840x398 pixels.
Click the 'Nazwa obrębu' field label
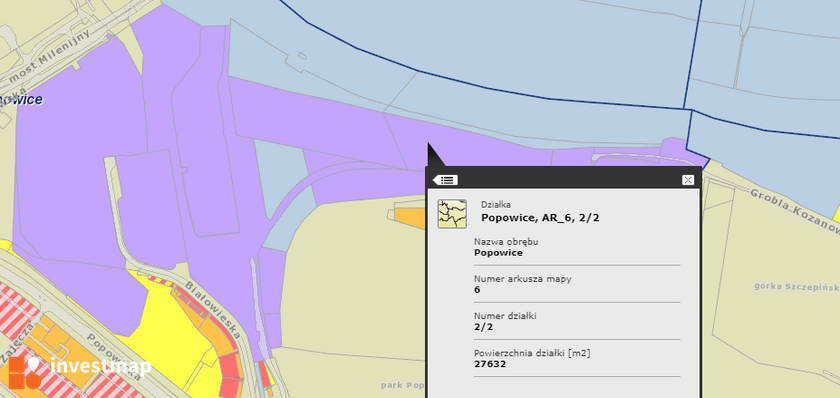coord(506,242)
